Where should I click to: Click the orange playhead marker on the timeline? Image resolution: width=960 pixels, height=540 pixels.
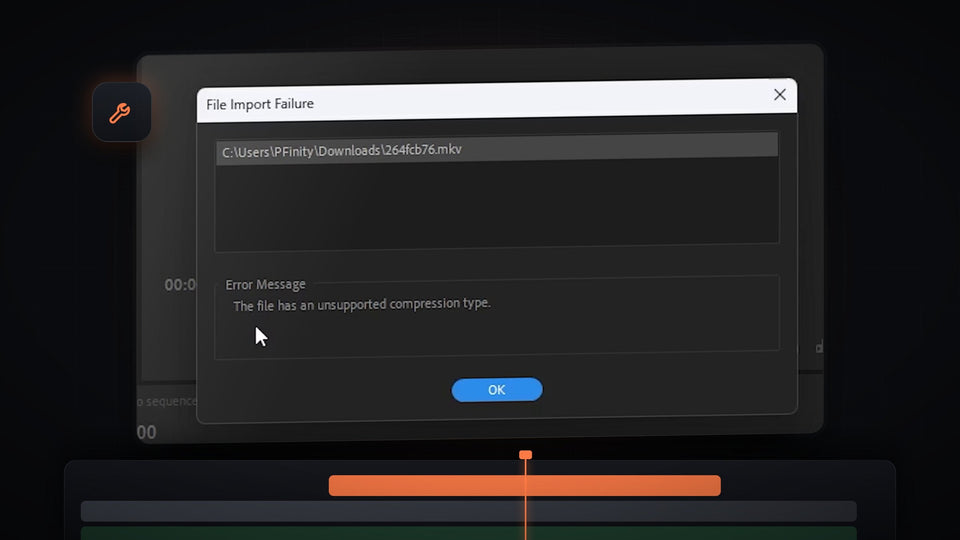525,455
